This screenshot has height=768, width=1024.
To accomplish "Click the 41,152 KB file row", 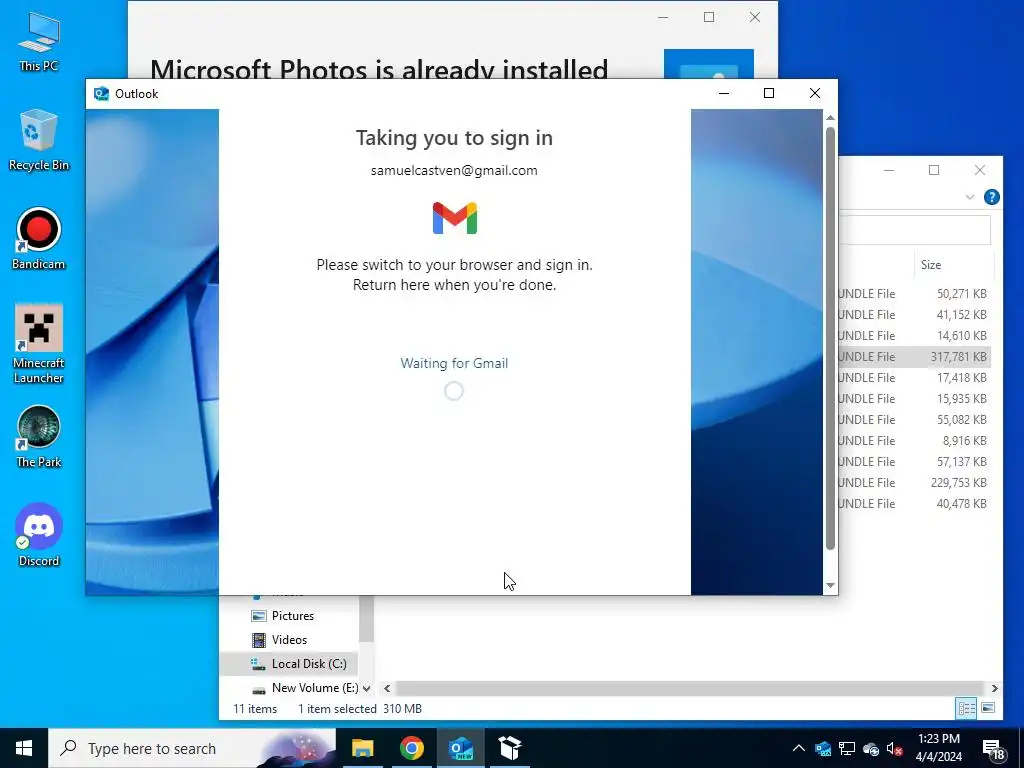I will point(914,315).
